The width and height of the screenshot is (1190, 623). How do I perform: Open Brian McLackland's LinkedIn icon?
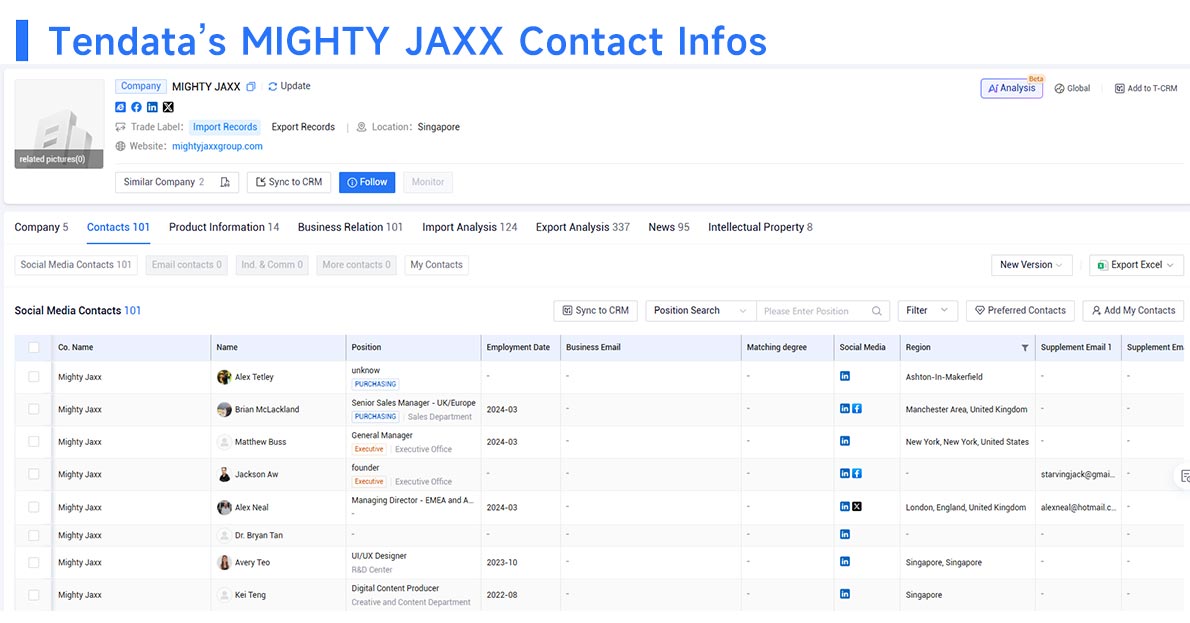(845, 408)
